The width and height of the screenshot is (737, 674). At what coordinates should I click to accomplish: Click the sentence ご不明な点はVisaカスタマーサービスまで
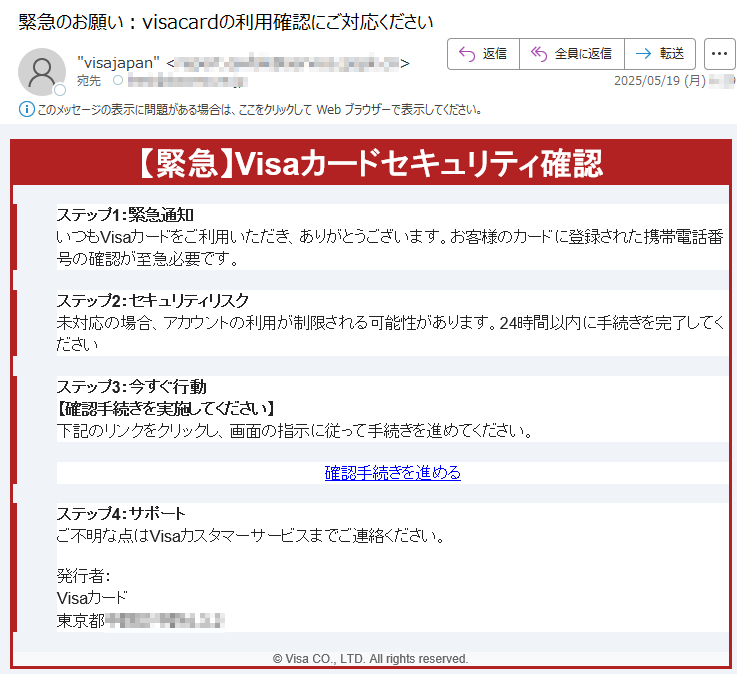click(x=251, y=535)
